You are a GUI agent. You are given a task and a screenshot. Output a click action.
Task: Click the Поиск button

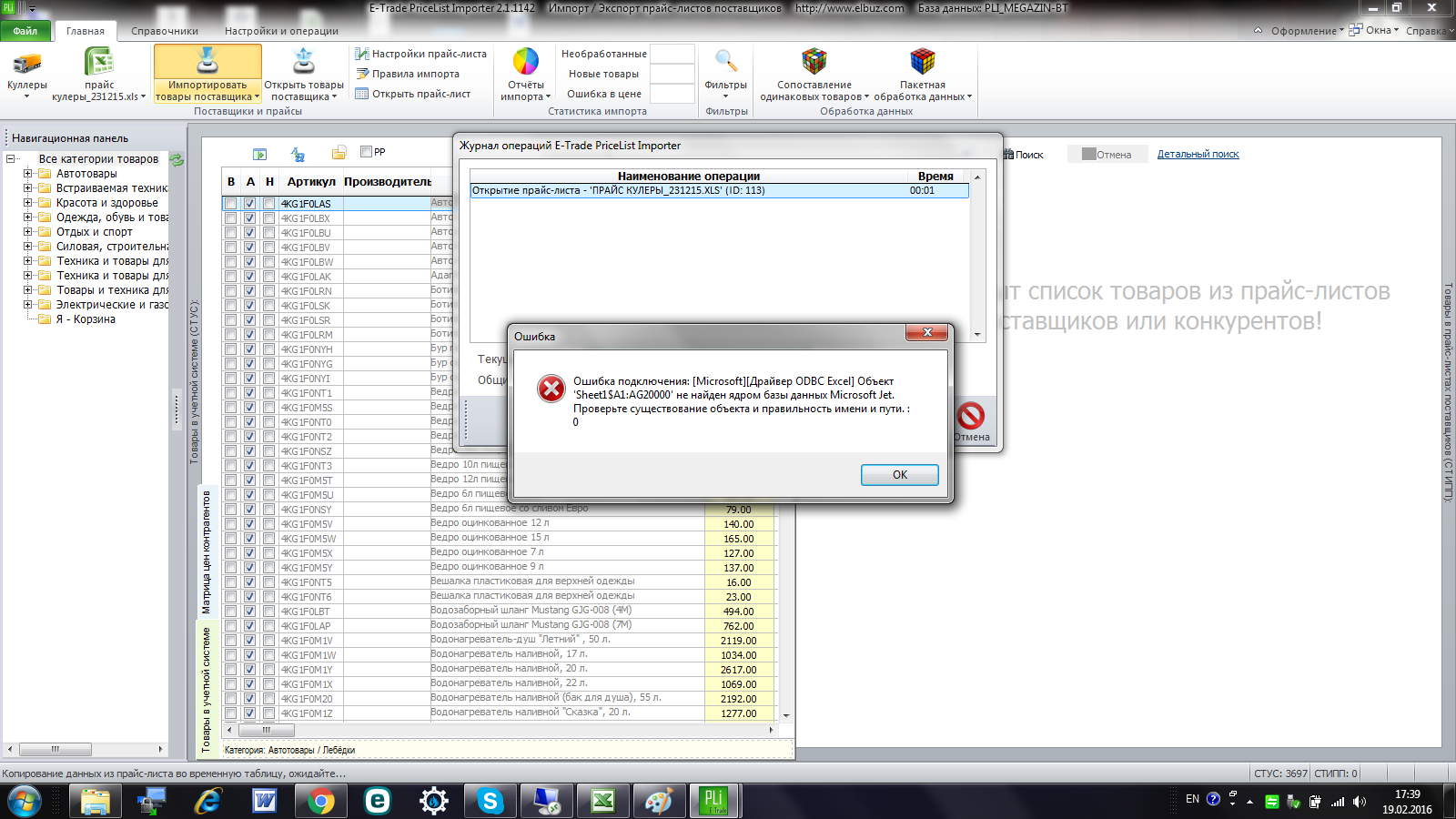[x=1024, y=155]
